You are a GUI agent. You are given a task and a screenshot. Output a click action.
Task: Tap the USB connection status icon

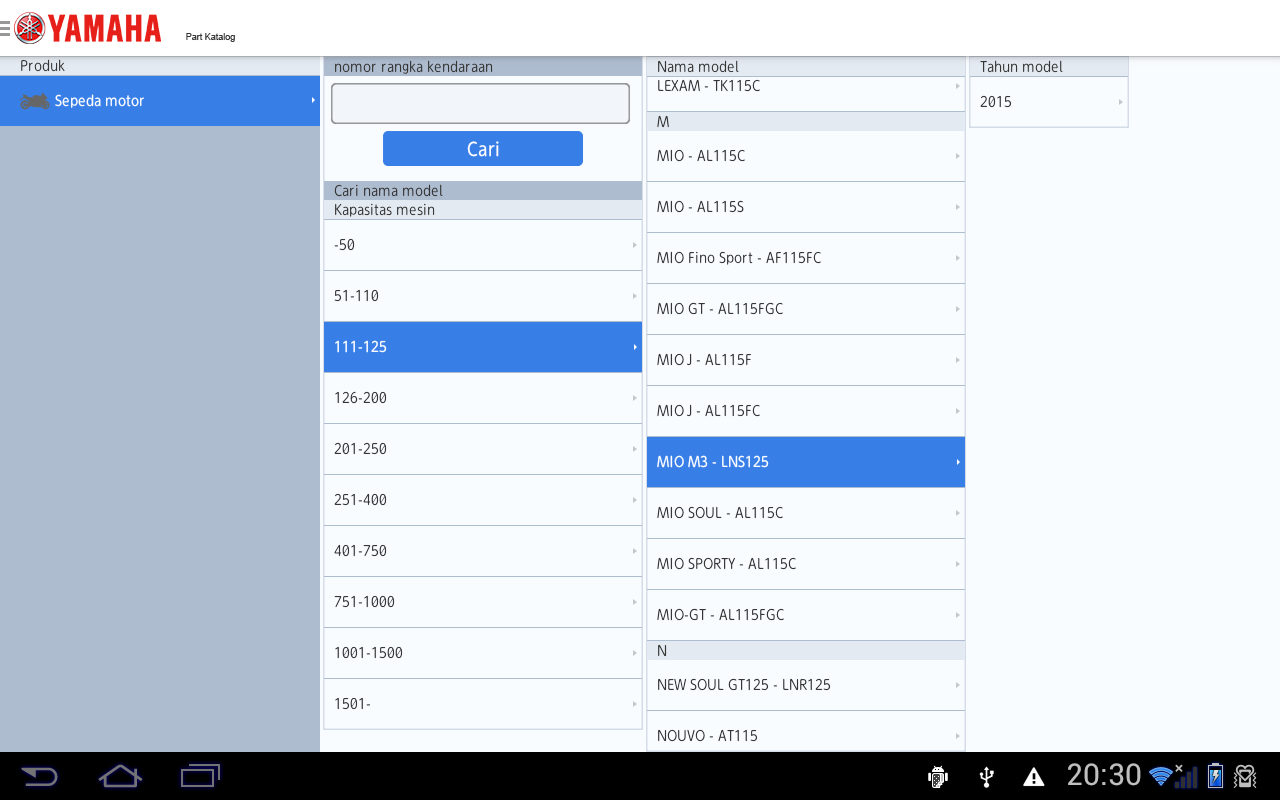pyautogui.click(x=986, y=776)
